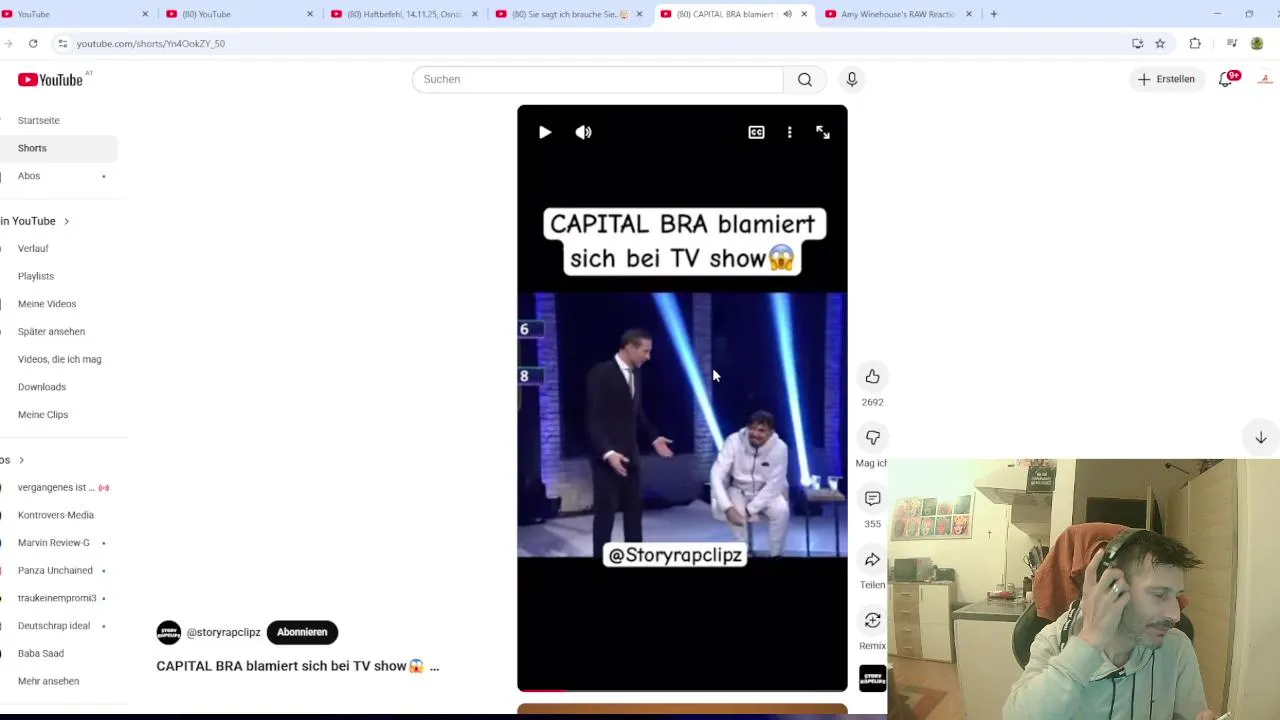This screenshot has height=720, width=1280.
Task: Share the Short via Teilen arrow
Action: [873, 559]
